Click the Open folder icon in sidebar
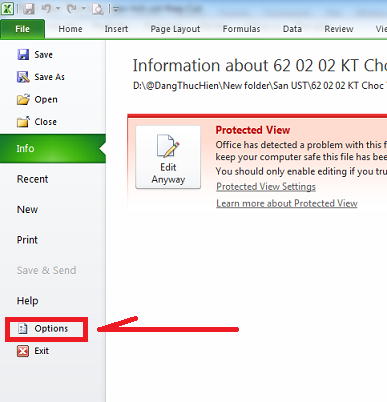The height and width of the screenshot is (402, 387). click(x=23, y=99)
